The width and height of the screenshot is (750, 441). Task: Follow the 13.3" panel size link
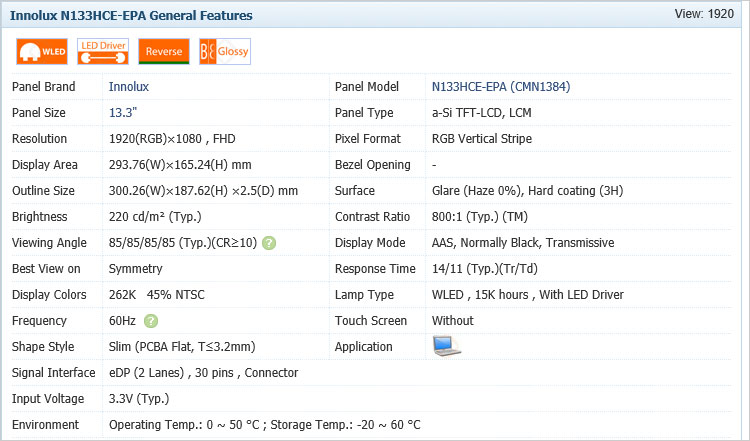coord(123,113)
